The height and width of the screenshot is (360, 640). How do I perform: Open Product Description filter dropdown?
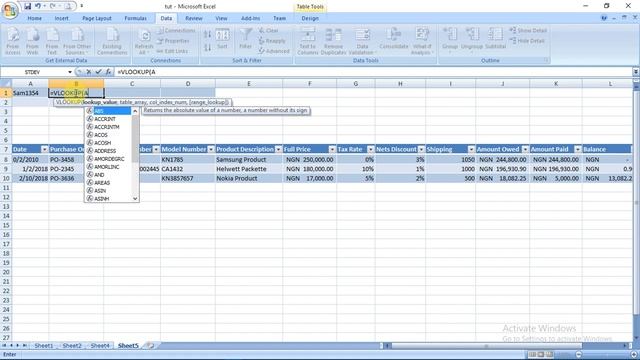pos(278,149)
